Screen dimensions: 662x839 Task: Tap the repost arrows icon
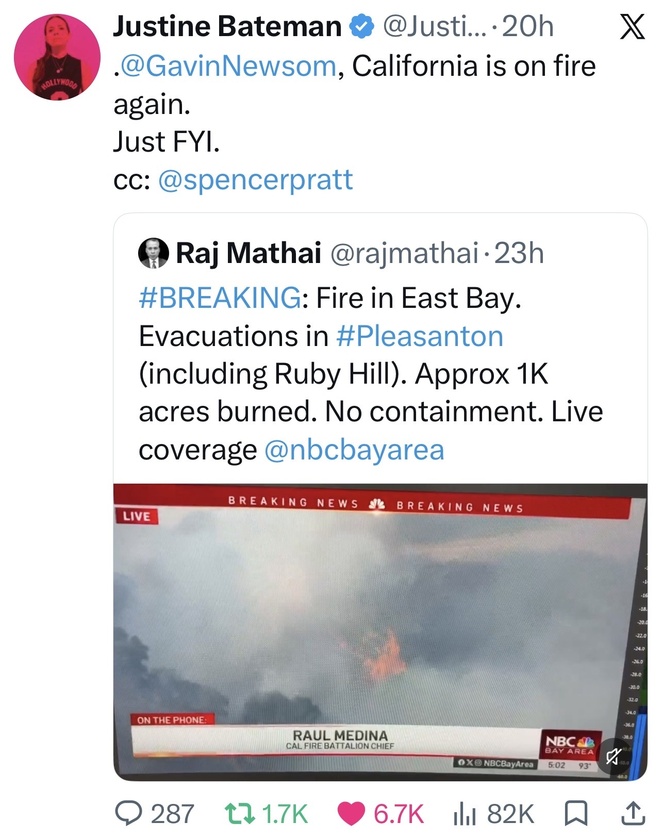239,813
